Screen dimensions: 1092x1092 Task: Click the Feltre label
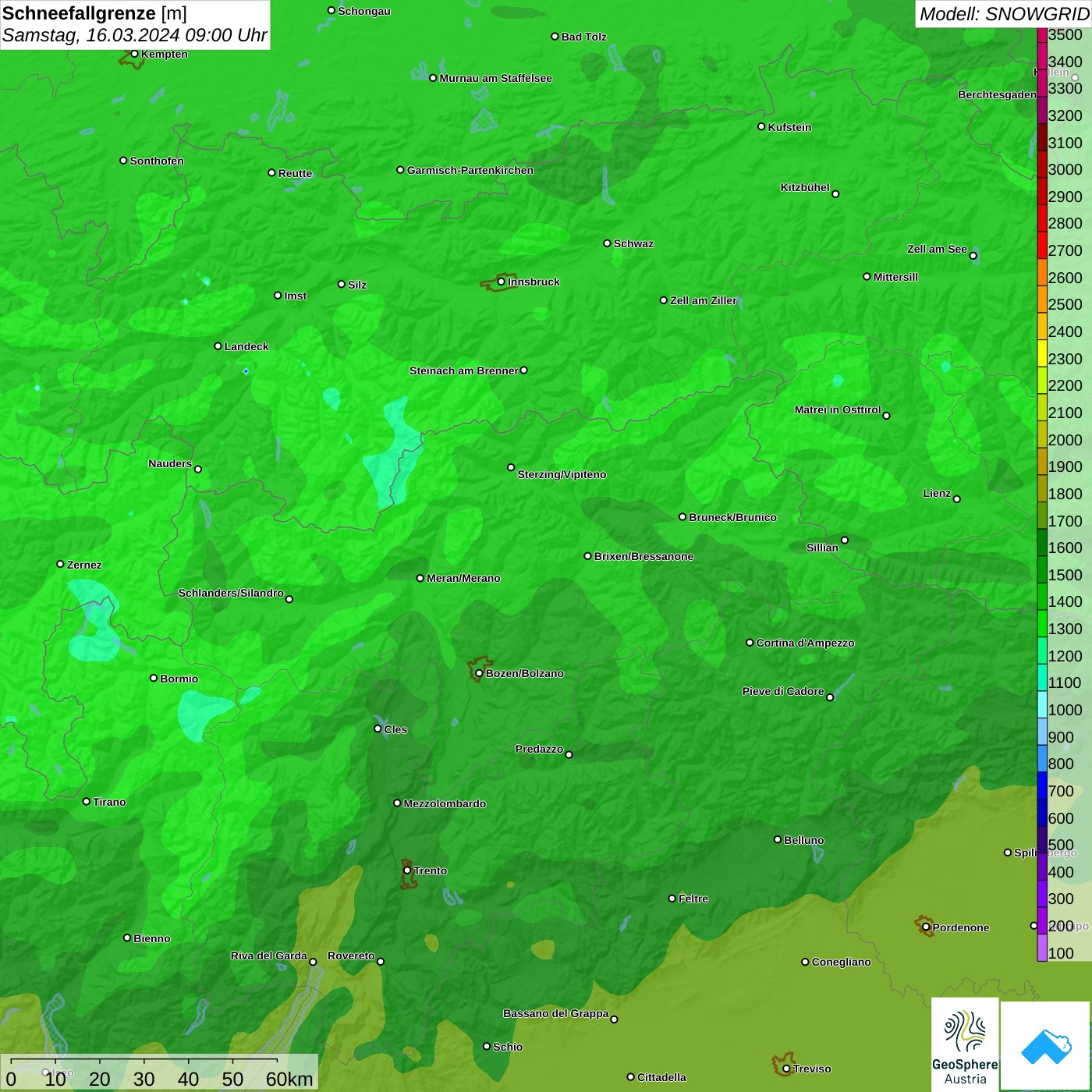click(x=693, y=899)
